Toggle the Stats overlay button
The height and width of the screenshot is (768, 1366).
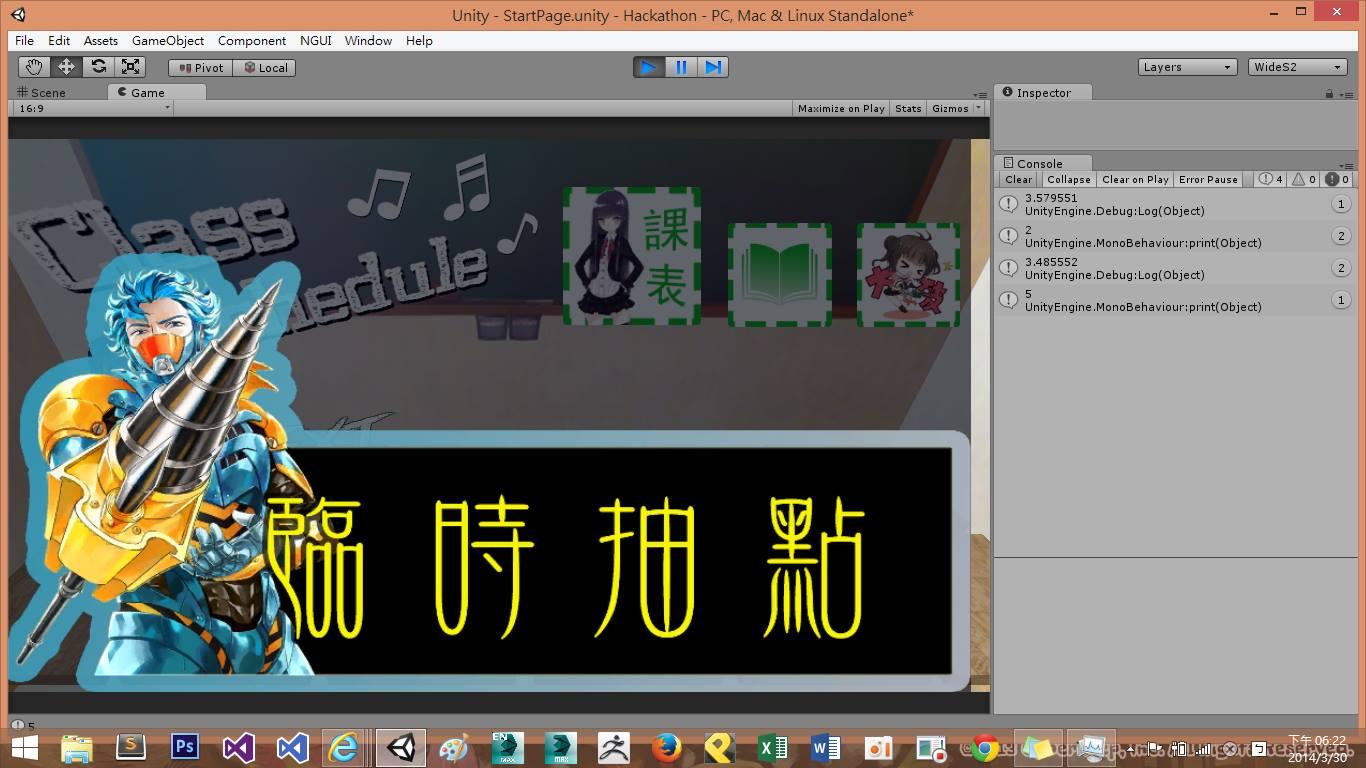[x=908, y=108]
